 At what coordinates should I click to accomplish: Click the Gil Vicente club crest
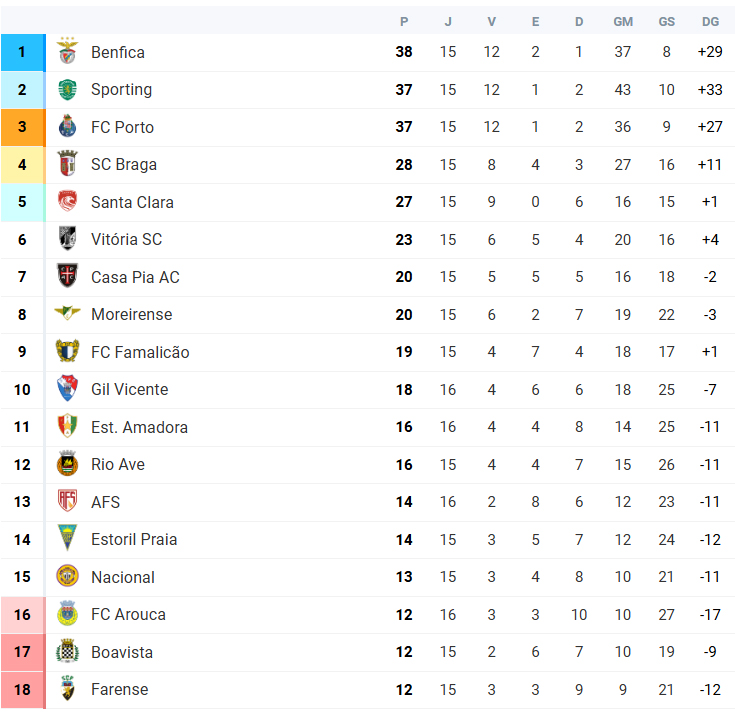[68, 388]
